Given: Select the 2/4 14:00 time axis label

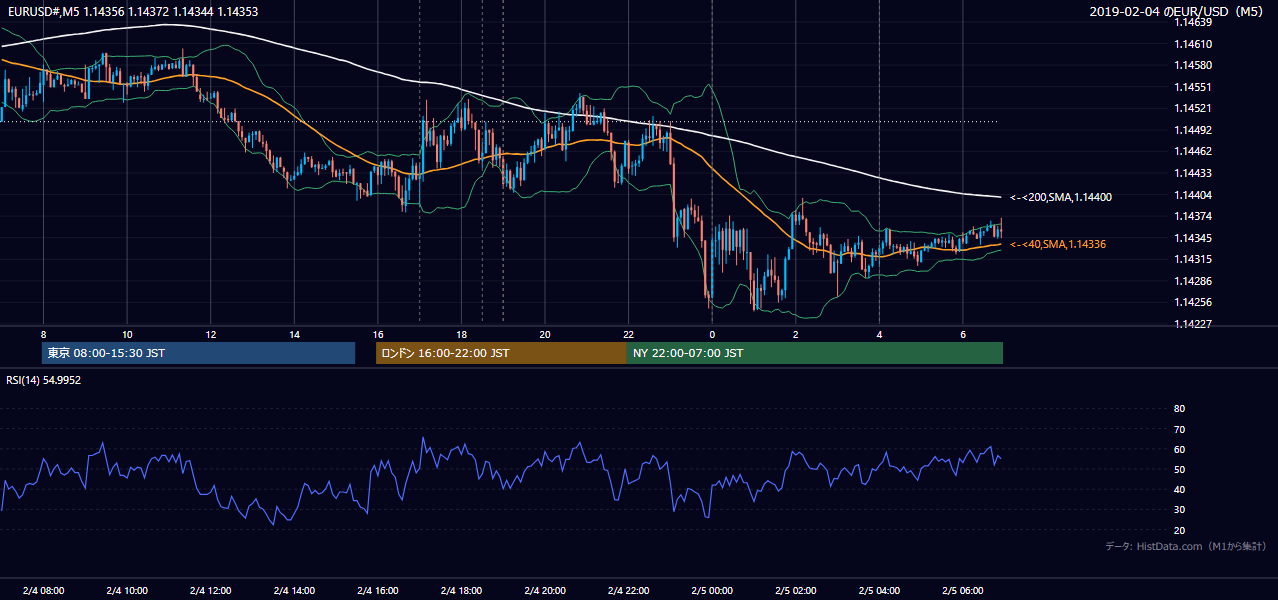Looking at the screenshot, I should tap(294, 590).
